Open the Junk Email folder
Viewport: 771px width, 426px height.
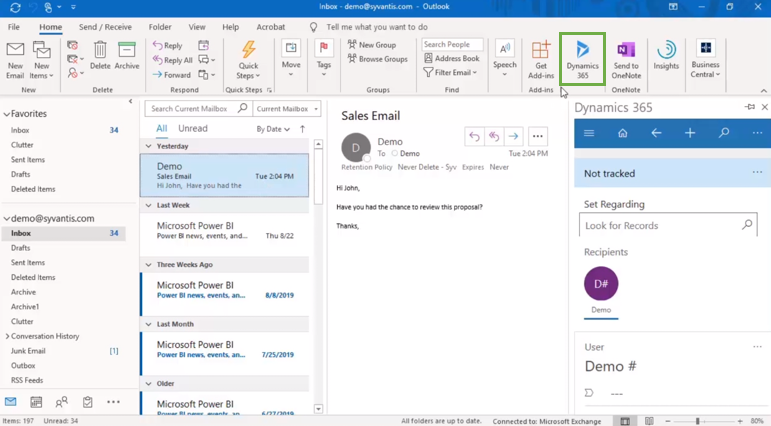28,351
